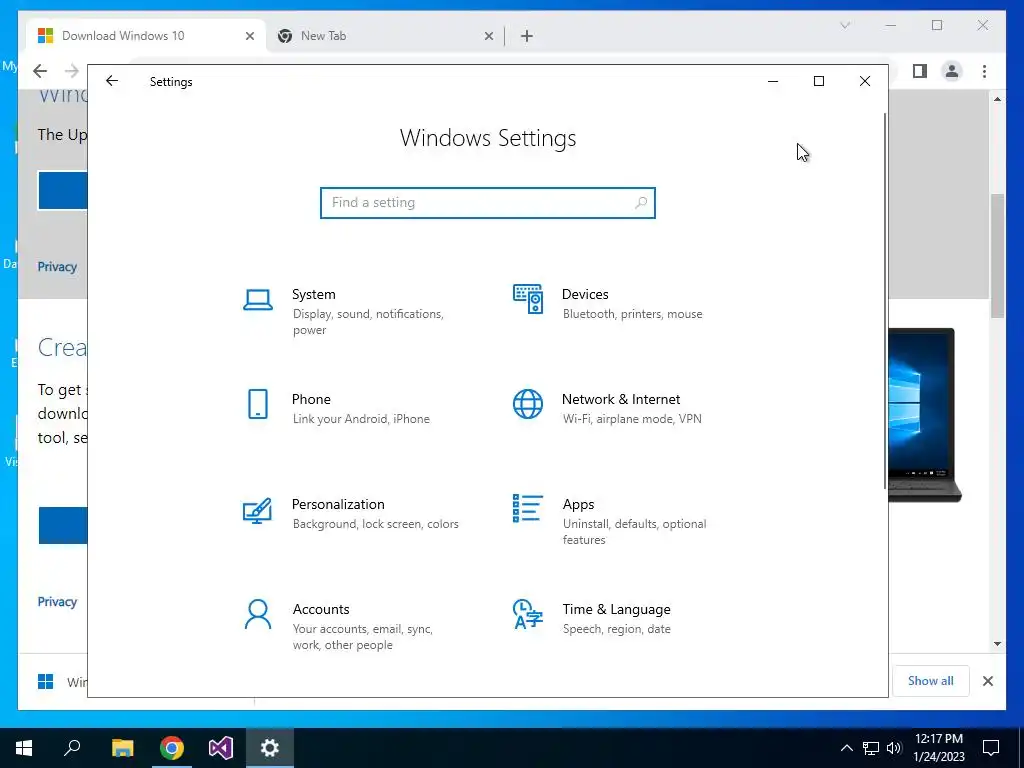Click "Speech, region, date" text
The height and width of the screenshot is (768, 1024).
point(616,629)
